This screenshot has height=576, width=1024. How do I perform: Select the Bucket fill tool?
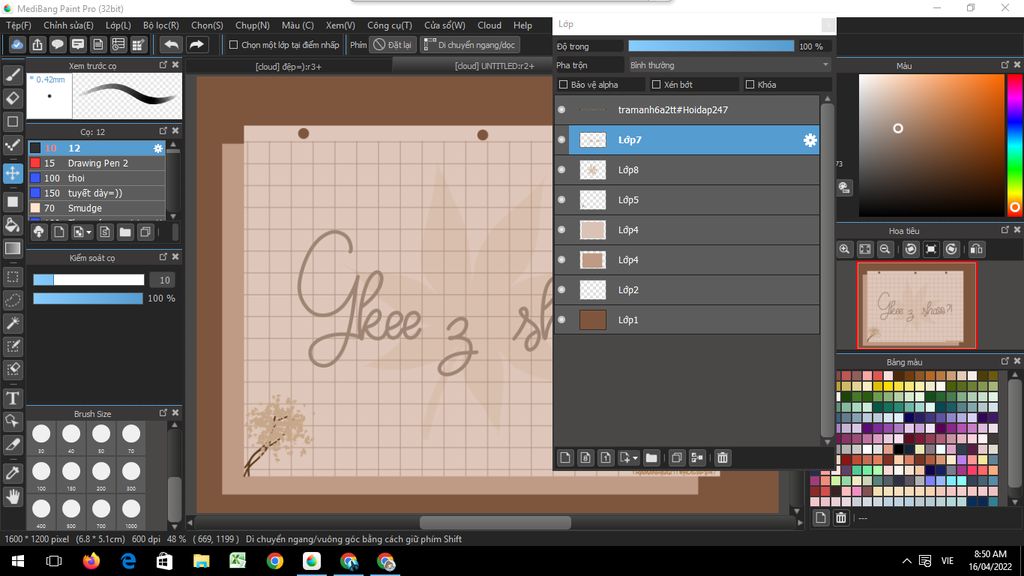click(12, 225)
